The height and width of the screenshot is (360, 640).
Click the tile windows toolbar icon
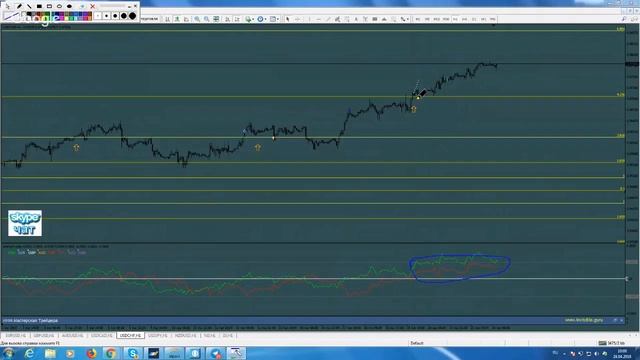(216, 19)
